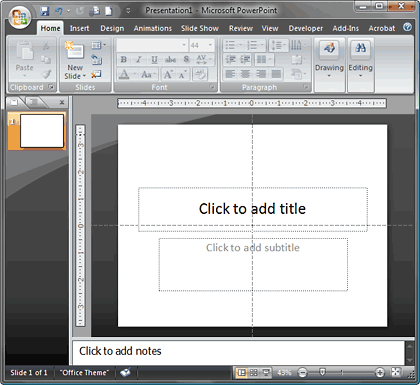Decrease font size with Shrink Font
Viewport: 420px width, 385px height.
pos(182,74)
